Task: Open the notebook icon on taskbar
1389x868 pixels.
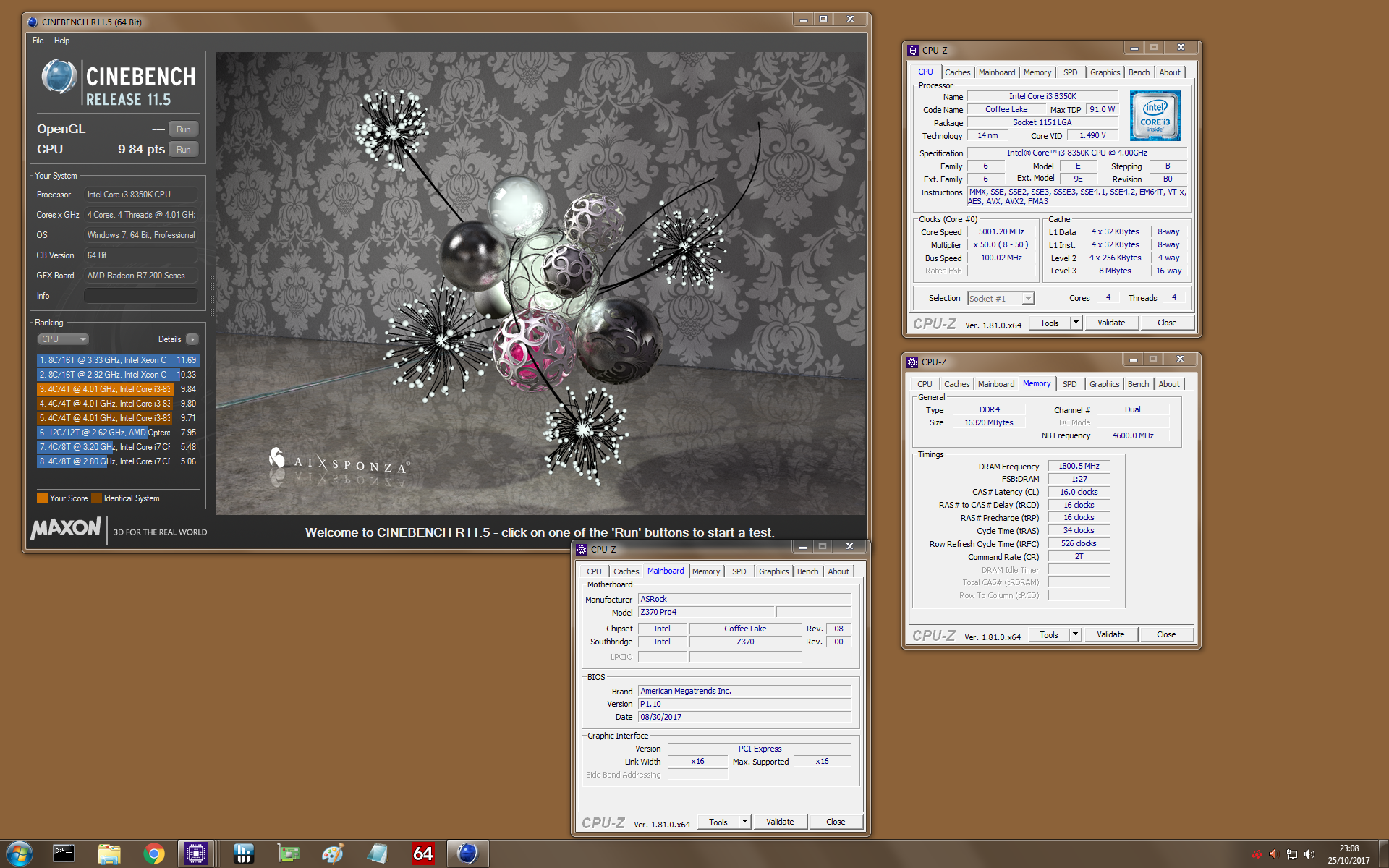Action: [377, 854]
